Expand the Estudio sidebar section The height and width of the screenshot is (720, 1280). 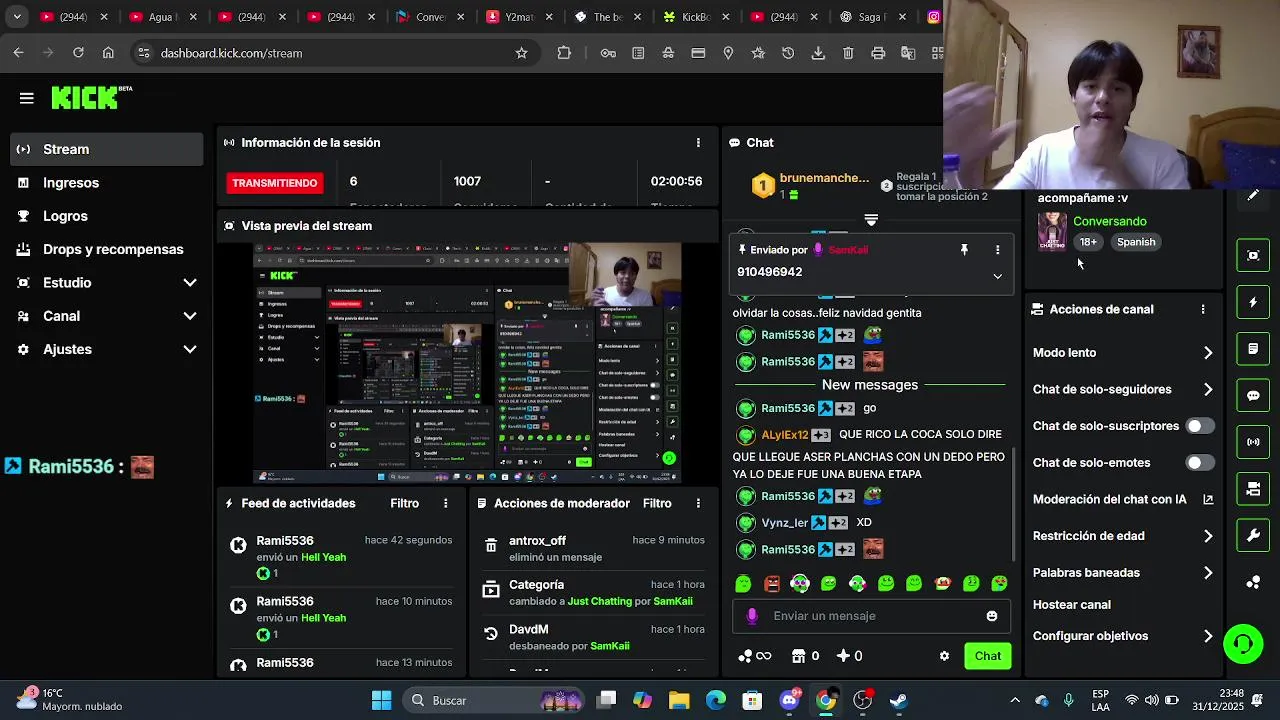(x=106, y=283)
